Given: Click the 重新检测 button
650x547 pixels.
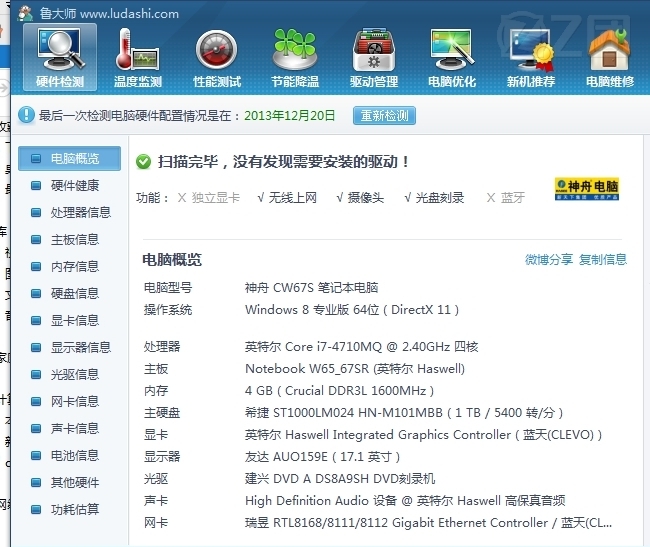Looking at the screenshot, I should (x=384, y=115).
